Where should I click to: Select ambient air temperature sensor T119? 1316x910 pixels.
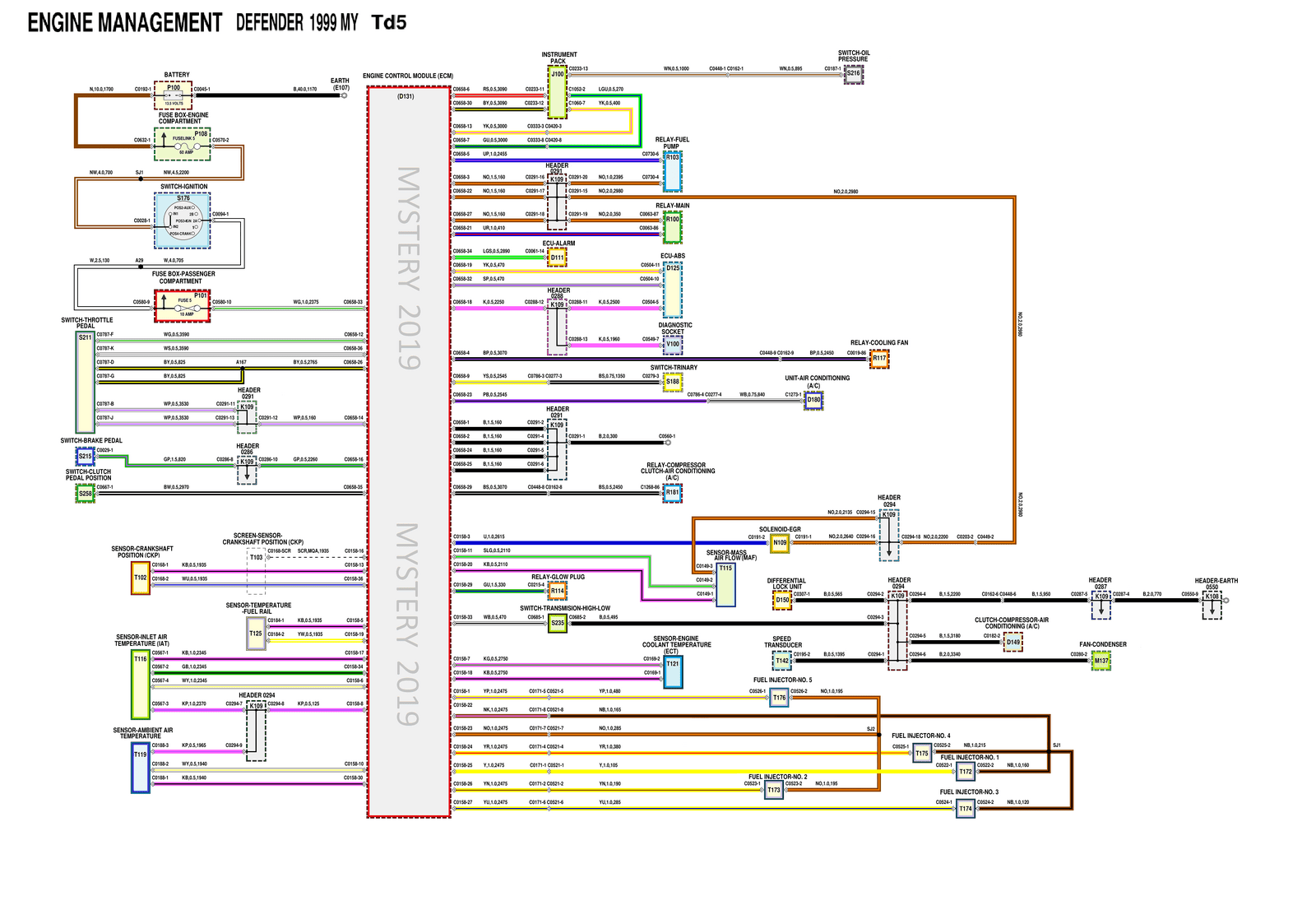coord(141,767)
